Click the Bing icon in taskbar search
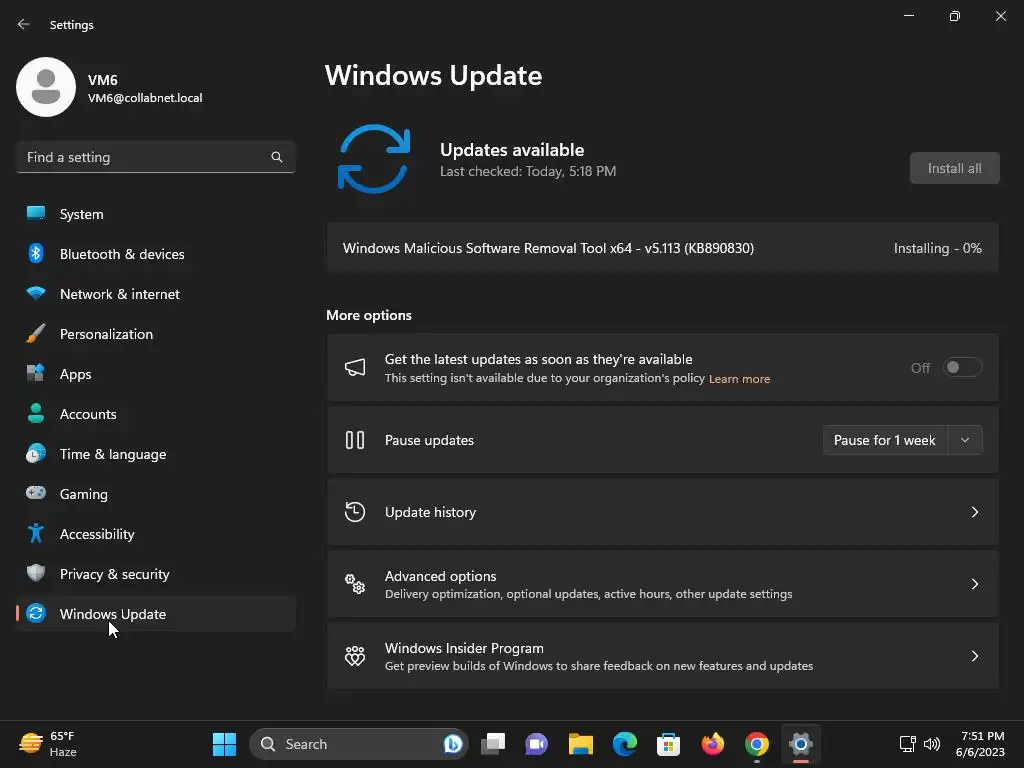The image size is (1024, 768). pos(453,744)
